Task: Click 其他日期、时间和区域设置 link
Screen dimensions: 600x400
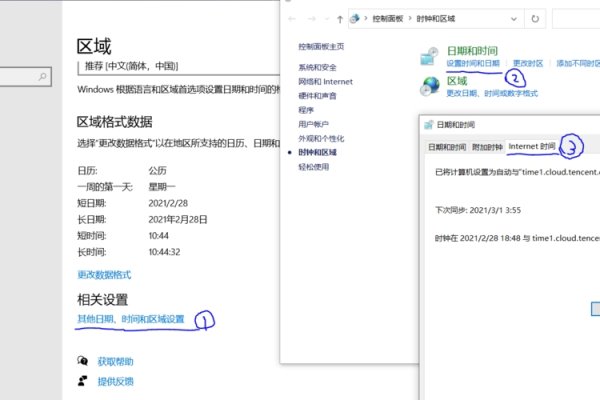Action: click(x=130, y=319)
